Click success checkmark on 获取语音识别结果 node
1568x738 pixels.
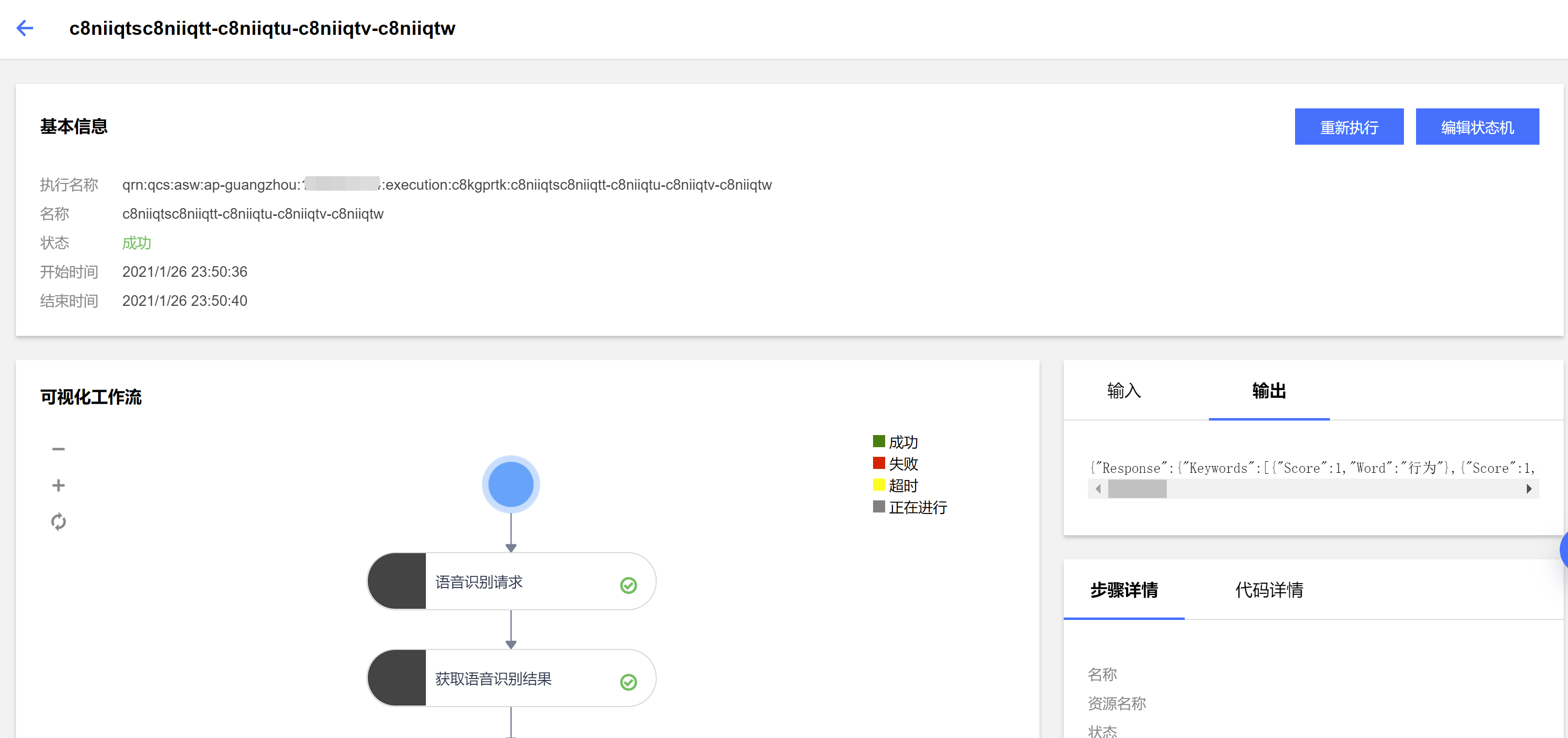(x=628, y=682)
